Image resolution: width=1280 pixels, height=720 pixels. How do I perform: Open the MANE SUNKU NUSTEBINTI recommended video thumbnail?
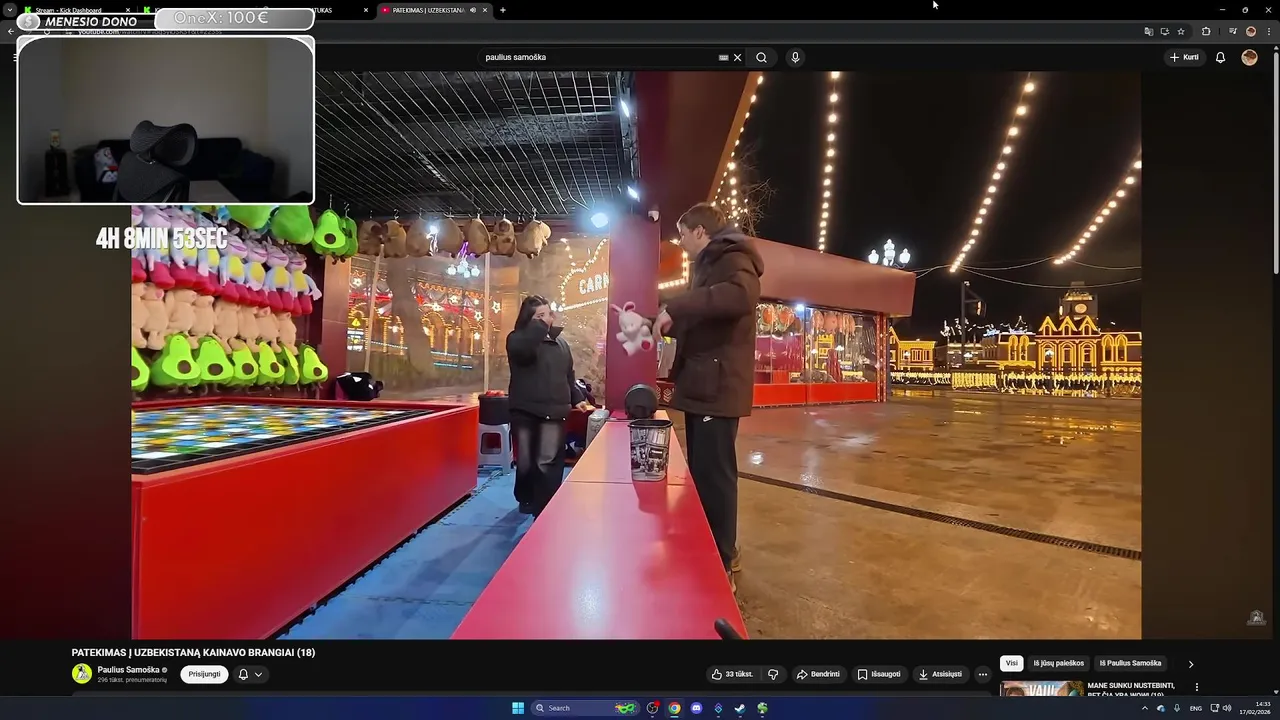[1042, 689]
